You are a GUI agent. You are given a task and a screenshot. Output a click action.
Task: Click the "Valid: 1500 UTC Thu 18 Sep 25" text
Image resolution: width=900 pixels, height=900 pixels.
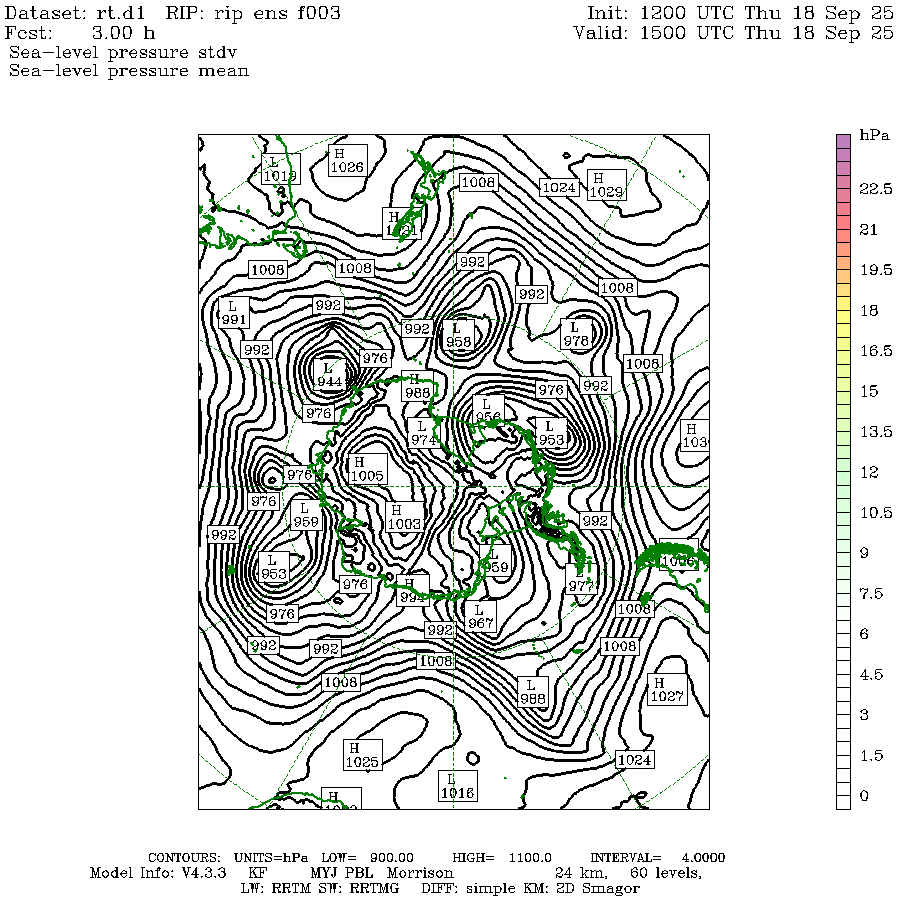tap(734, 32)
